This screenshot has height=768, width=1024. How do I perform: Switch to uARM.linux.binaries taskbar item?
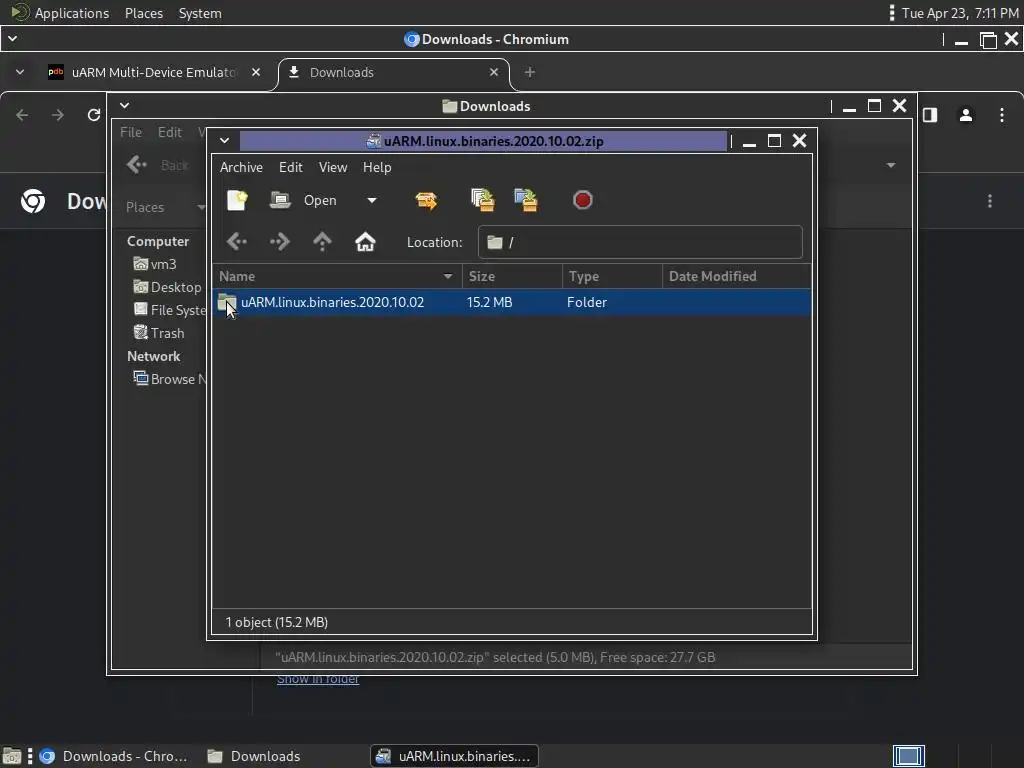[455, 756]
